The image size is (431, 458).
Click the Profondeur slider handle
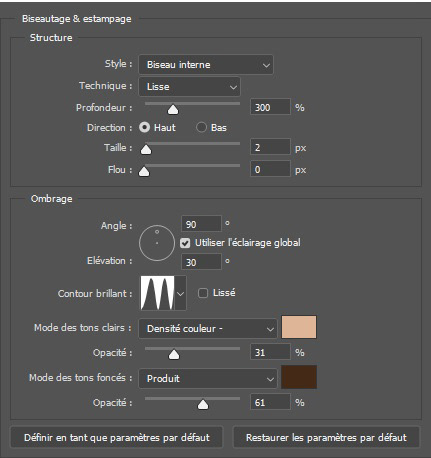[173, 109]
